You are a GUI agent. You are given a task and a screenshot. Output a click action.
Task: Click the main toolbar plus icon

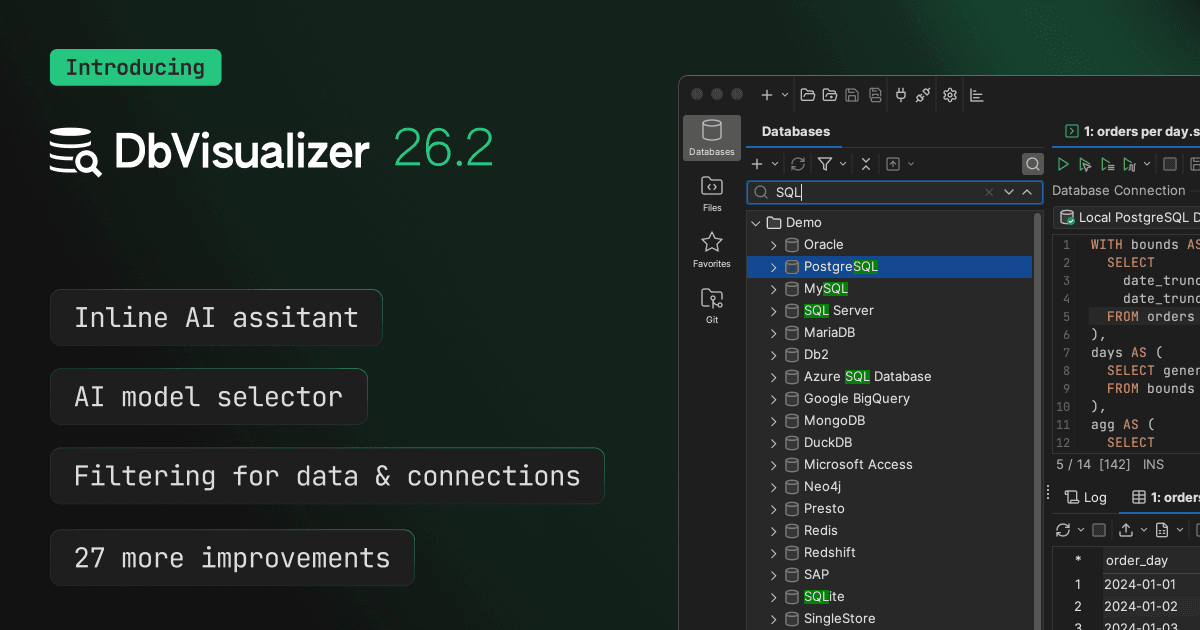[767, 95]
